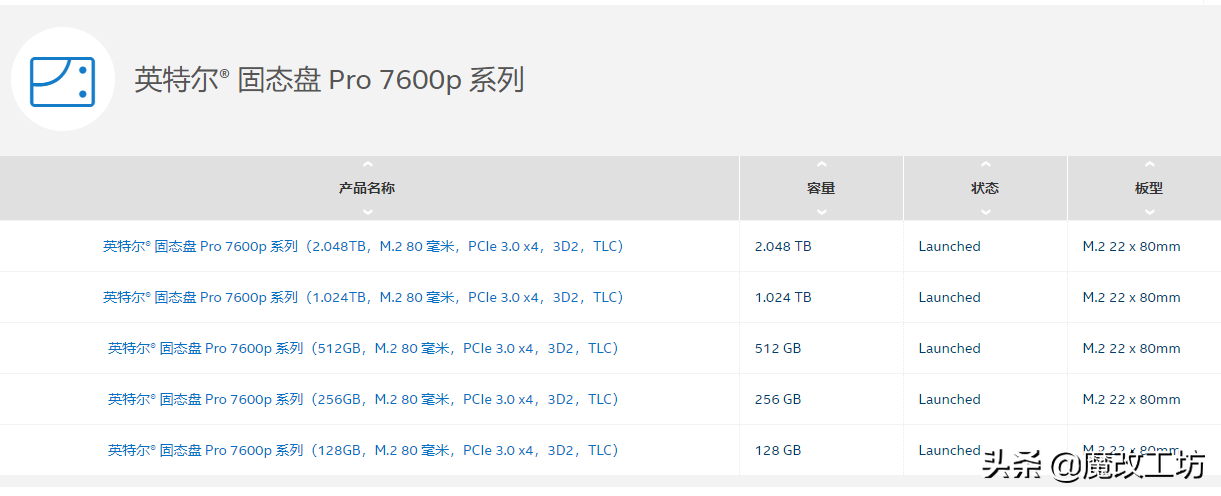Sort 状态 column ascending arrow
Screen dimensions: 1221x496
pos(985,165)
